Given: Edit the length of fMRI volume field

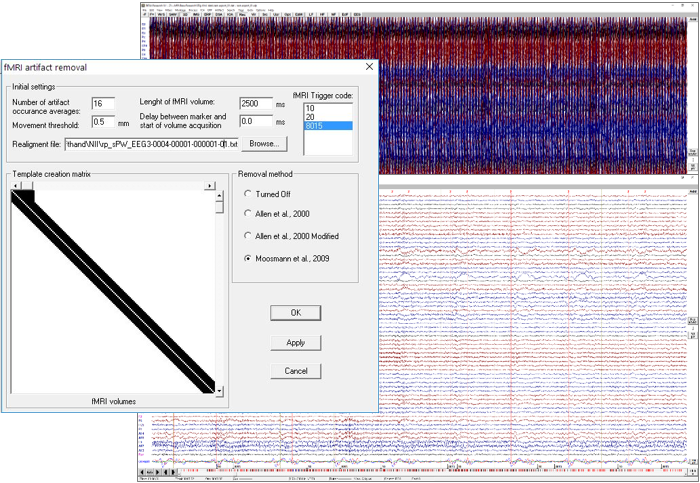Looking at the screenshot, I should [x=256, y=104].
